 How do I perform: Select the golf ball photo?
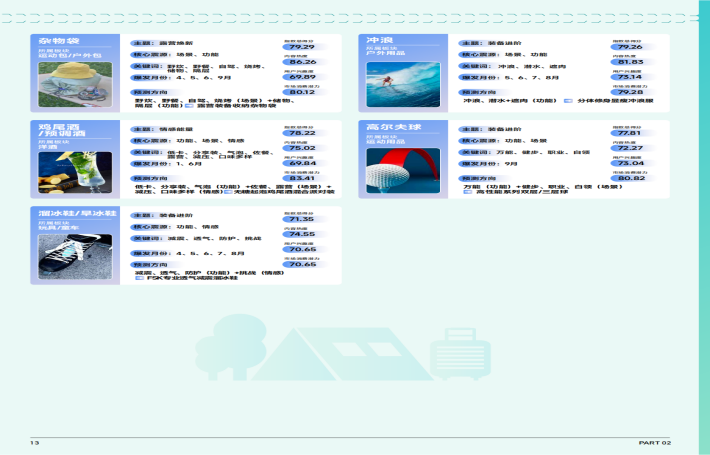402,167
